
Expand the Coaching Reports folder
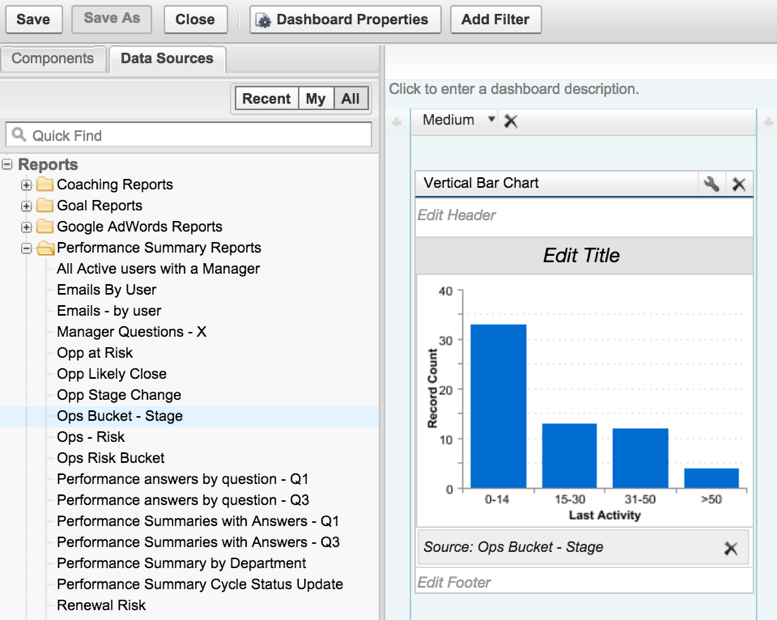pyautogui.click(x=27, y=185)
